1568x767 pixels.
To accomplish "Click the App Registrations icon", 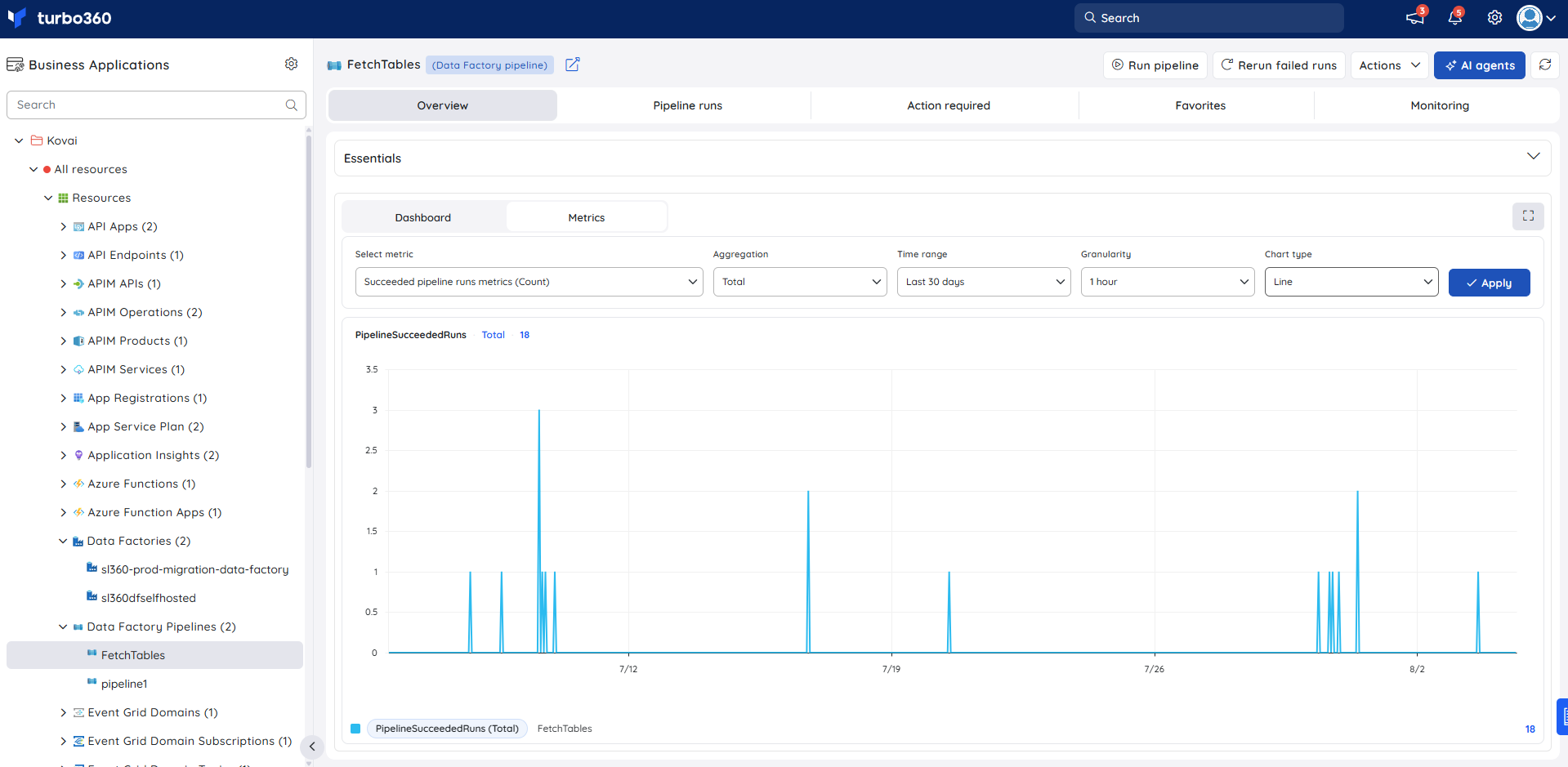I will (x=78, y=398).
